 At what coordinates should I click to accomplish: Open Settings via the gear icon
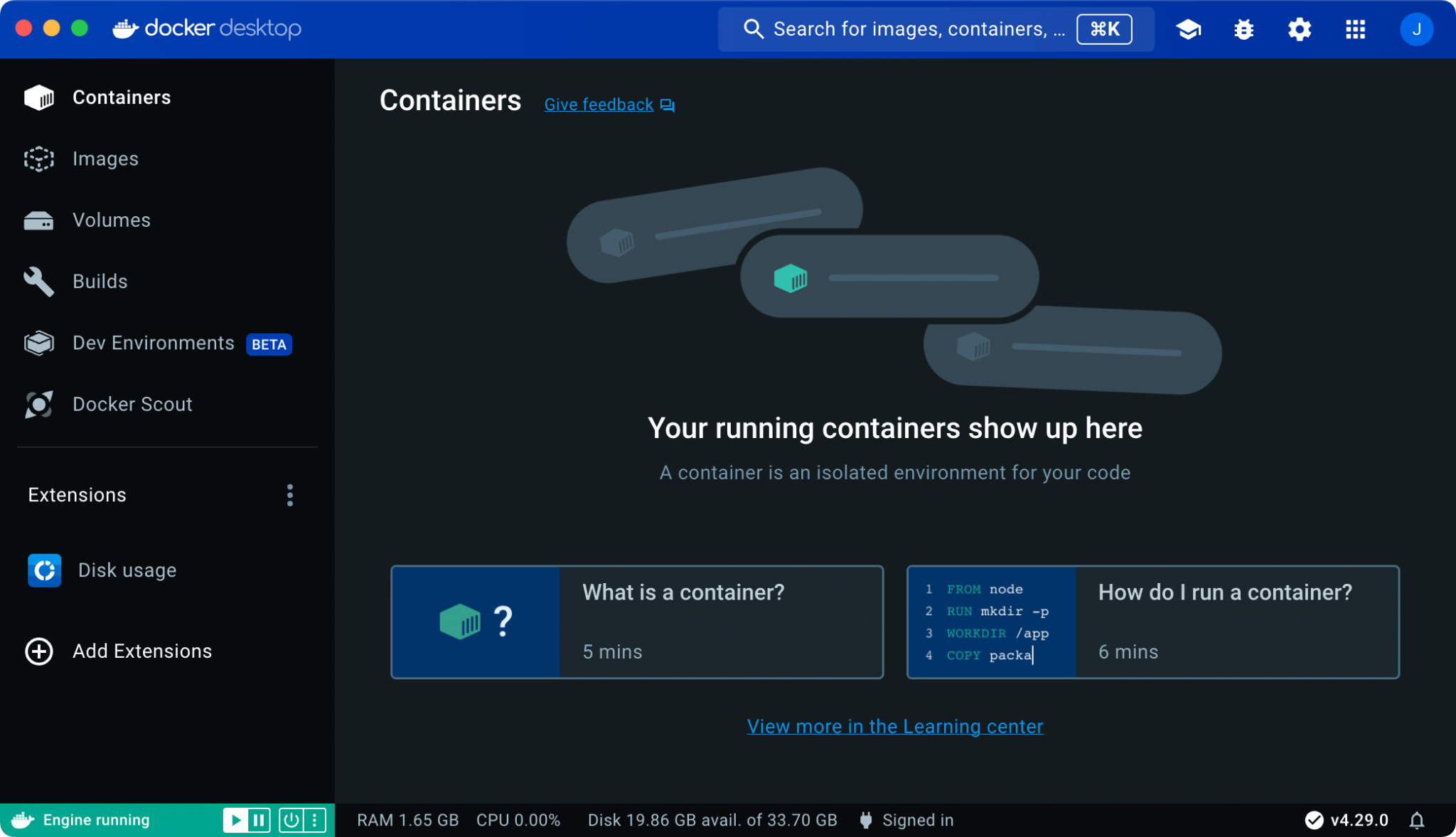[x=1299, y=29]
